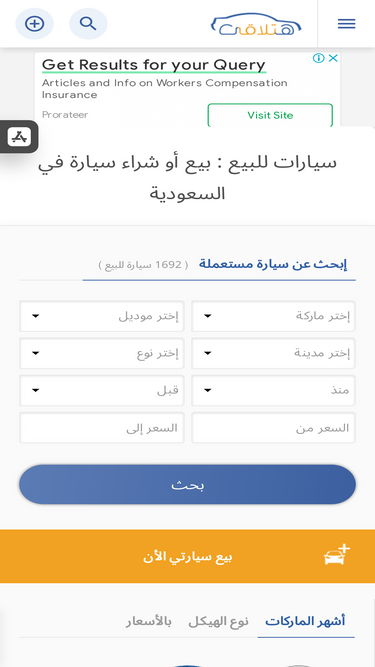Tap the App Store floating icon
The height and width of the screenshot is (667, 375).
(19, 137)
